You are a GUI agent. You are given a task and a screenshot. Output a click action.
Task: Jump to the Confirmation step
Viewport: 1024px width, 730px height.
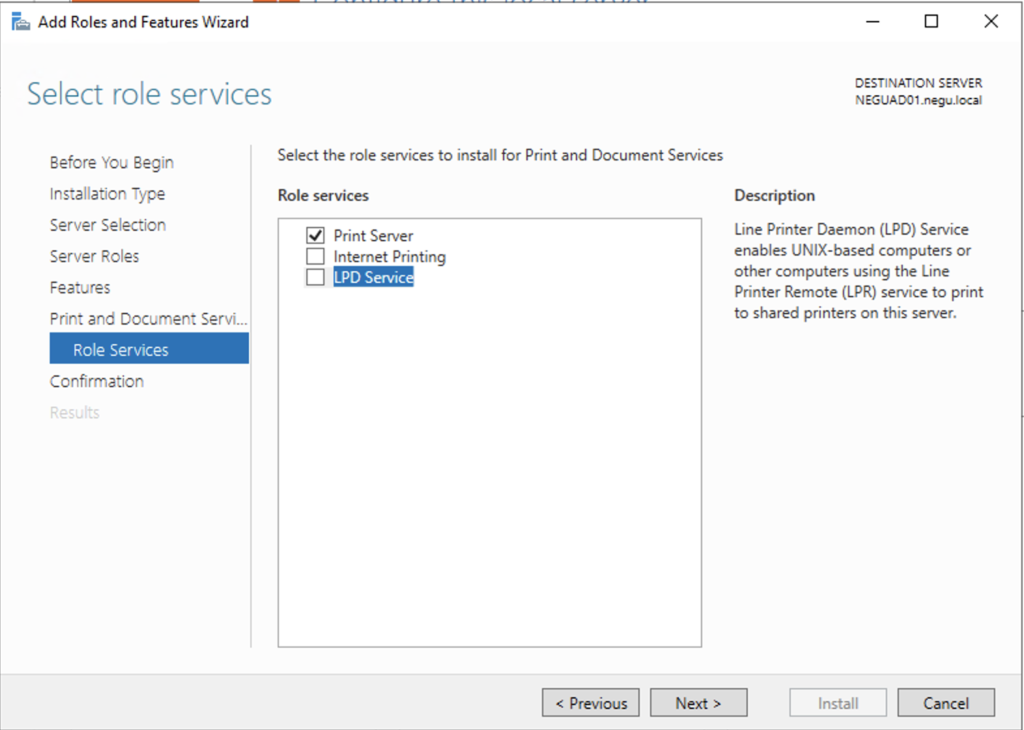(x=97, y=381)
